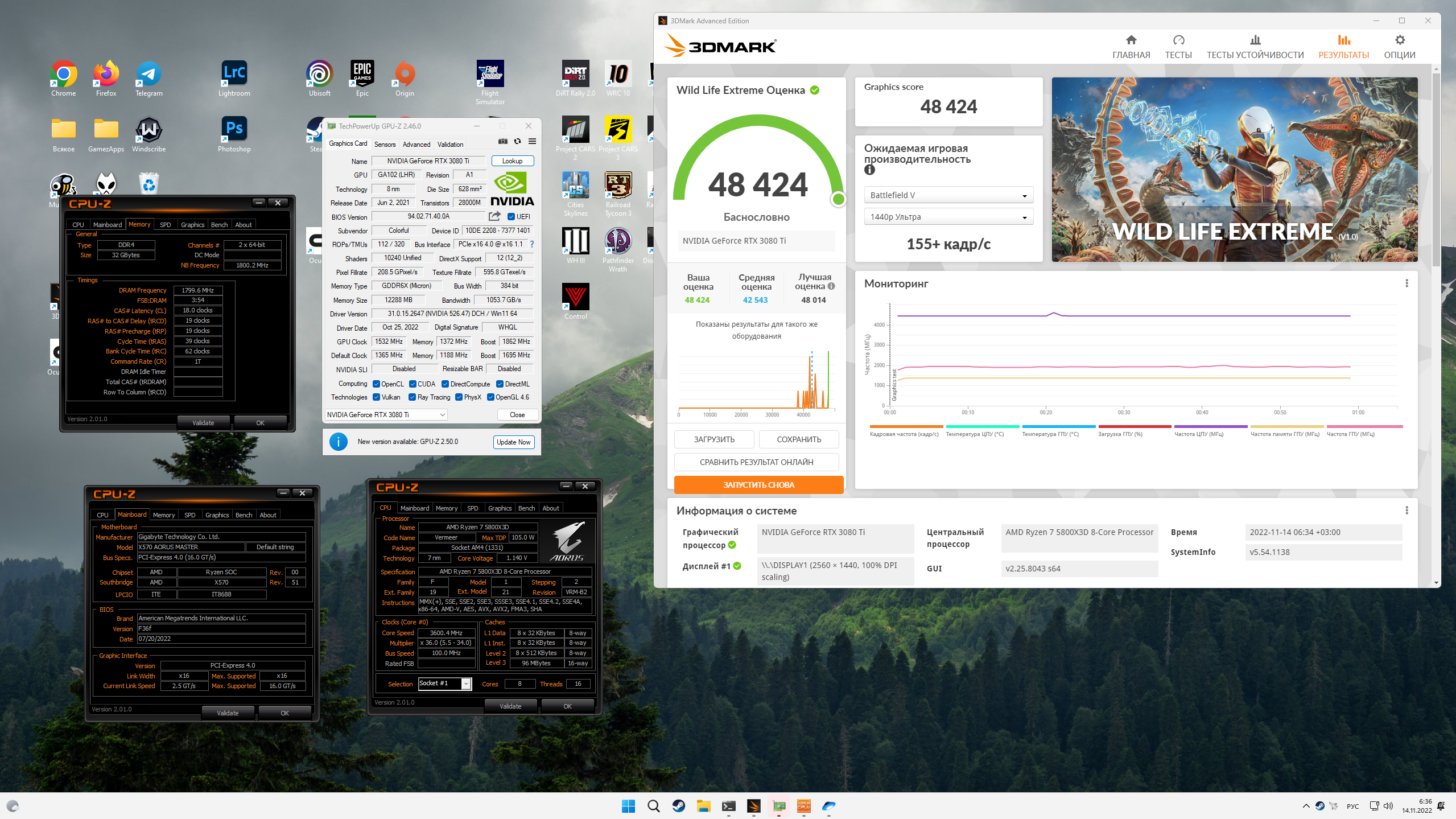1456x819 pixels.
Task: Open the GPU-Z hamburger menu
Action: click(532, 141)
